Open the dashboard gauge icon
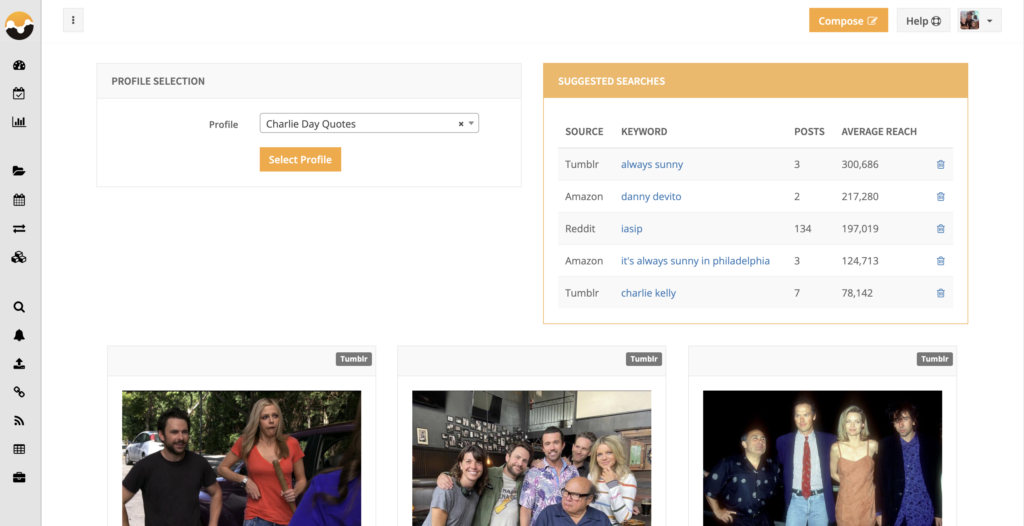The width and height of the screenshot is (1024, 526). 19,65
